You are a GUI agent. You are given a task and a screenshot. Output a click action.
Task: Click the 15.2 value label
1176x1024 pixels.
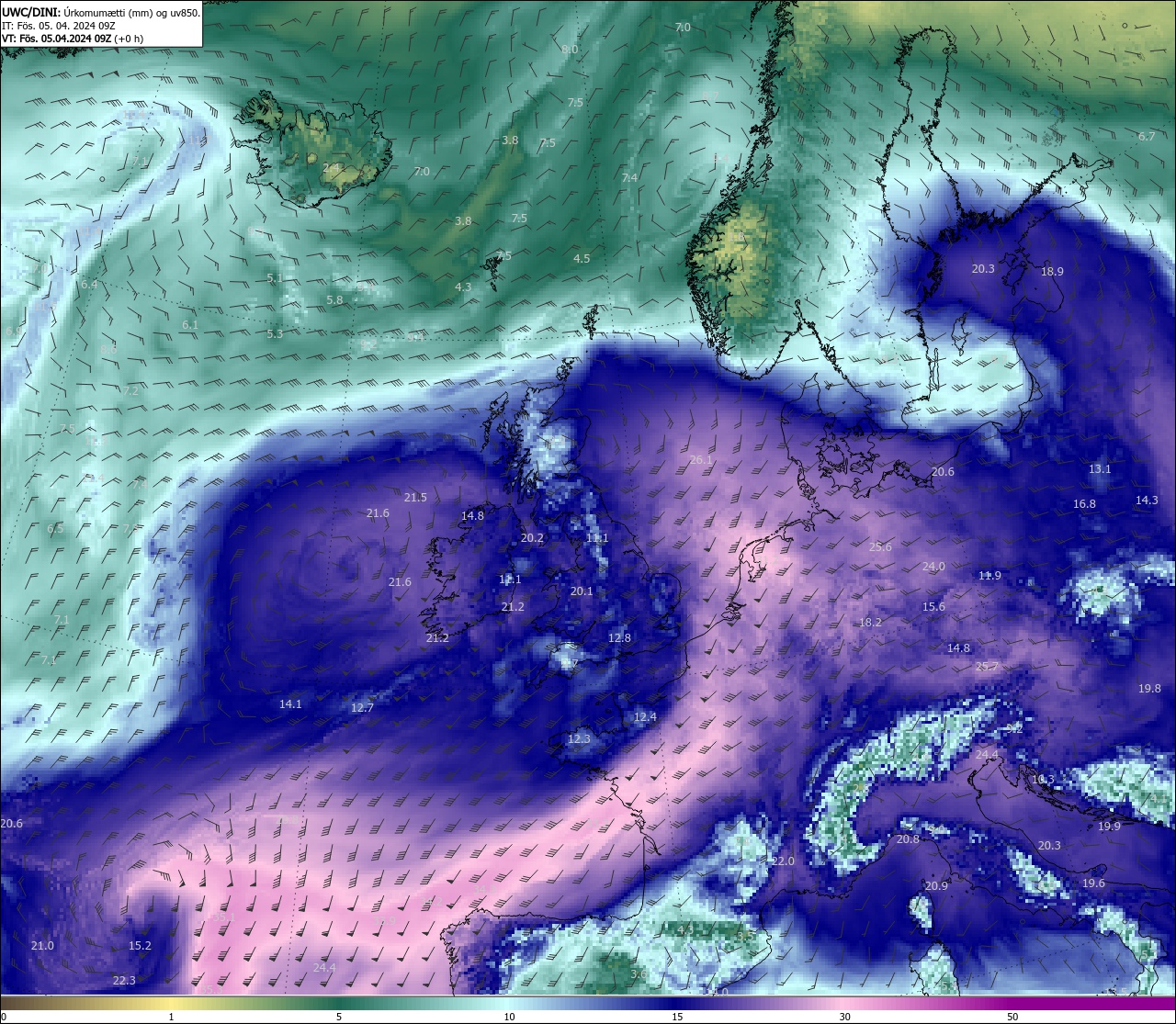click(140, 945)
